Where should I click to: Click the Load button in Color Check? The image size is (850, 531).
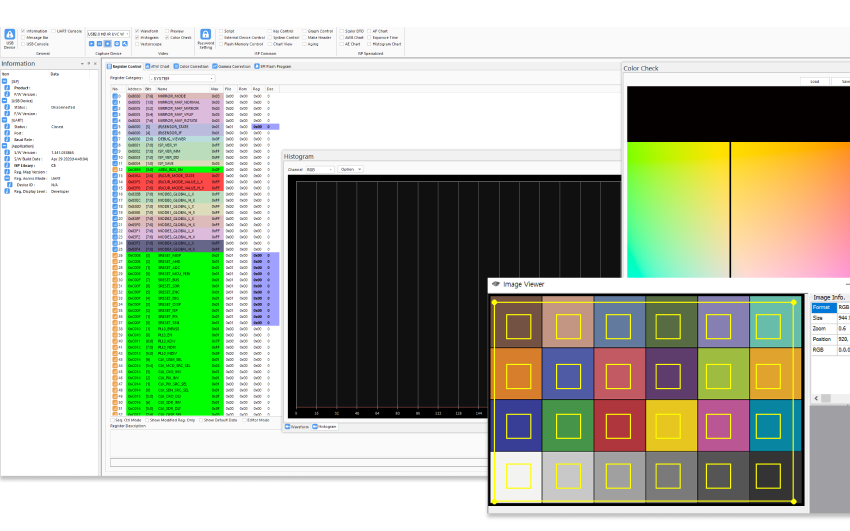click(x=815, y=81)
